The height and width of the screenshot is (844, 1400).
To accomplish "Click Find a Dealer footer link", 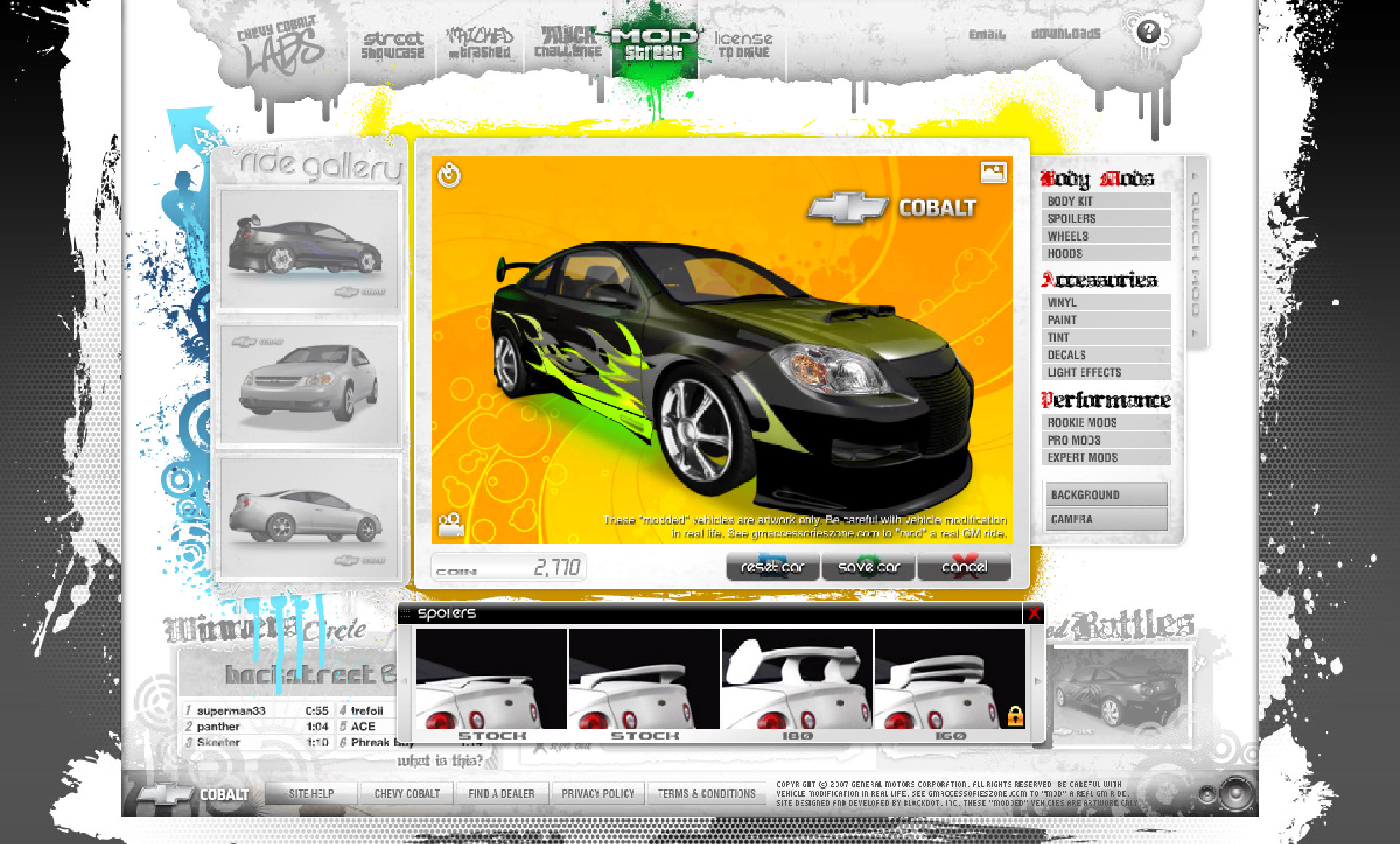I will point(502,794).
